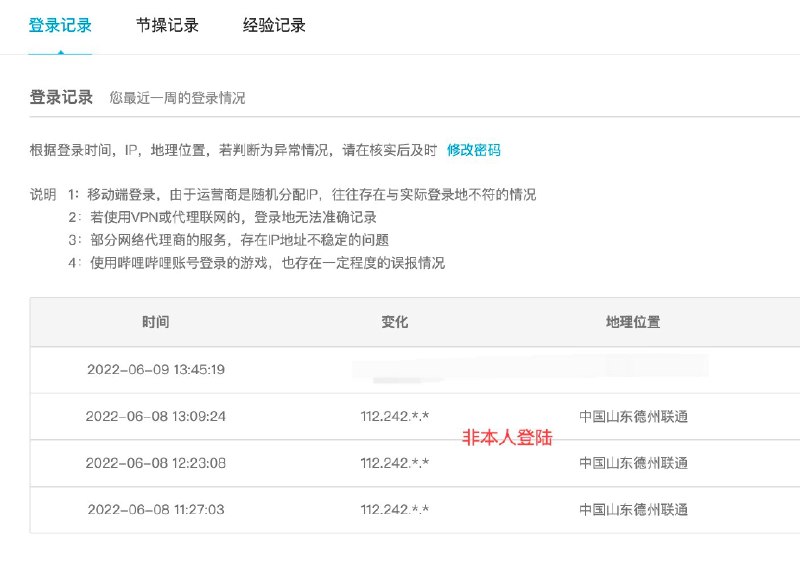
Task: Select the 2022-06-08 13:09:24 timestamp
Action: coord(155,416)
